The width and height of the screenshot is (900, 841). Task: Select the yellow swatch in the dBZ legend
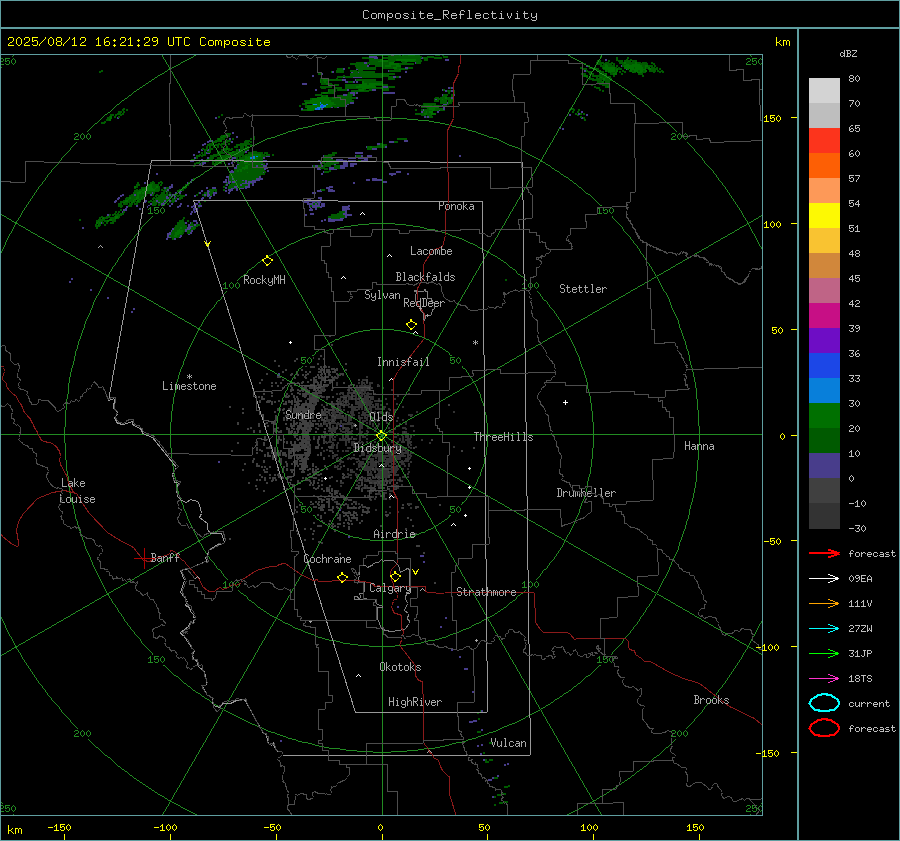click(824, 216)
